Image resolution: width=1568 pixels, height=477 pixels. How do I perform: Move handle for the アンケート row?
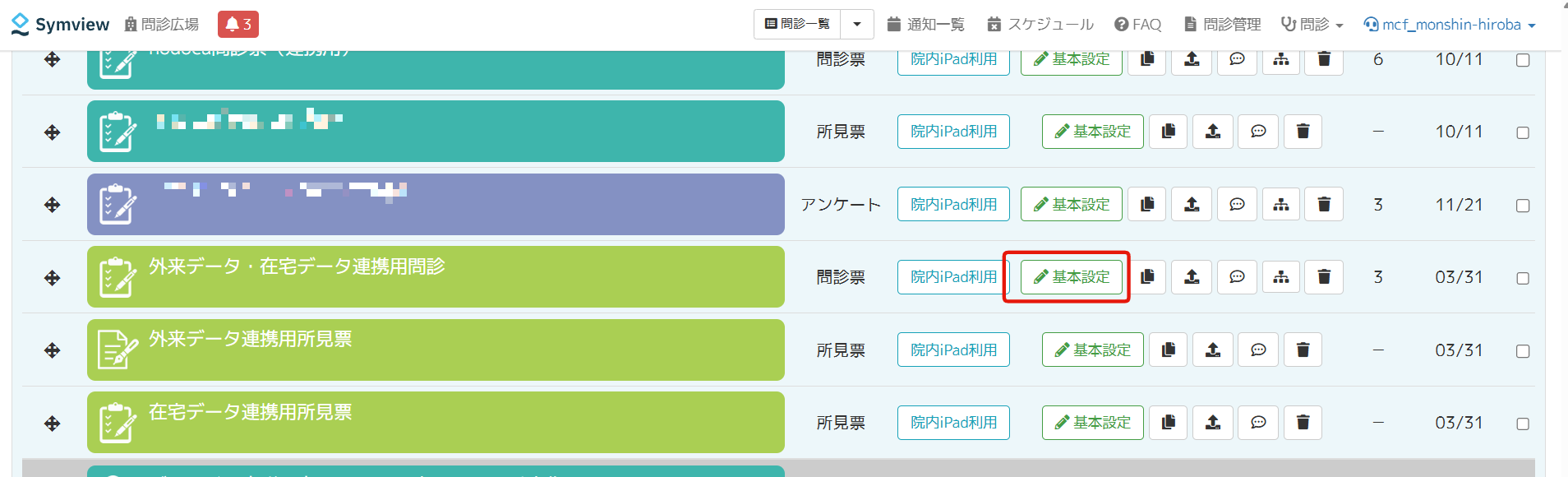53,205
